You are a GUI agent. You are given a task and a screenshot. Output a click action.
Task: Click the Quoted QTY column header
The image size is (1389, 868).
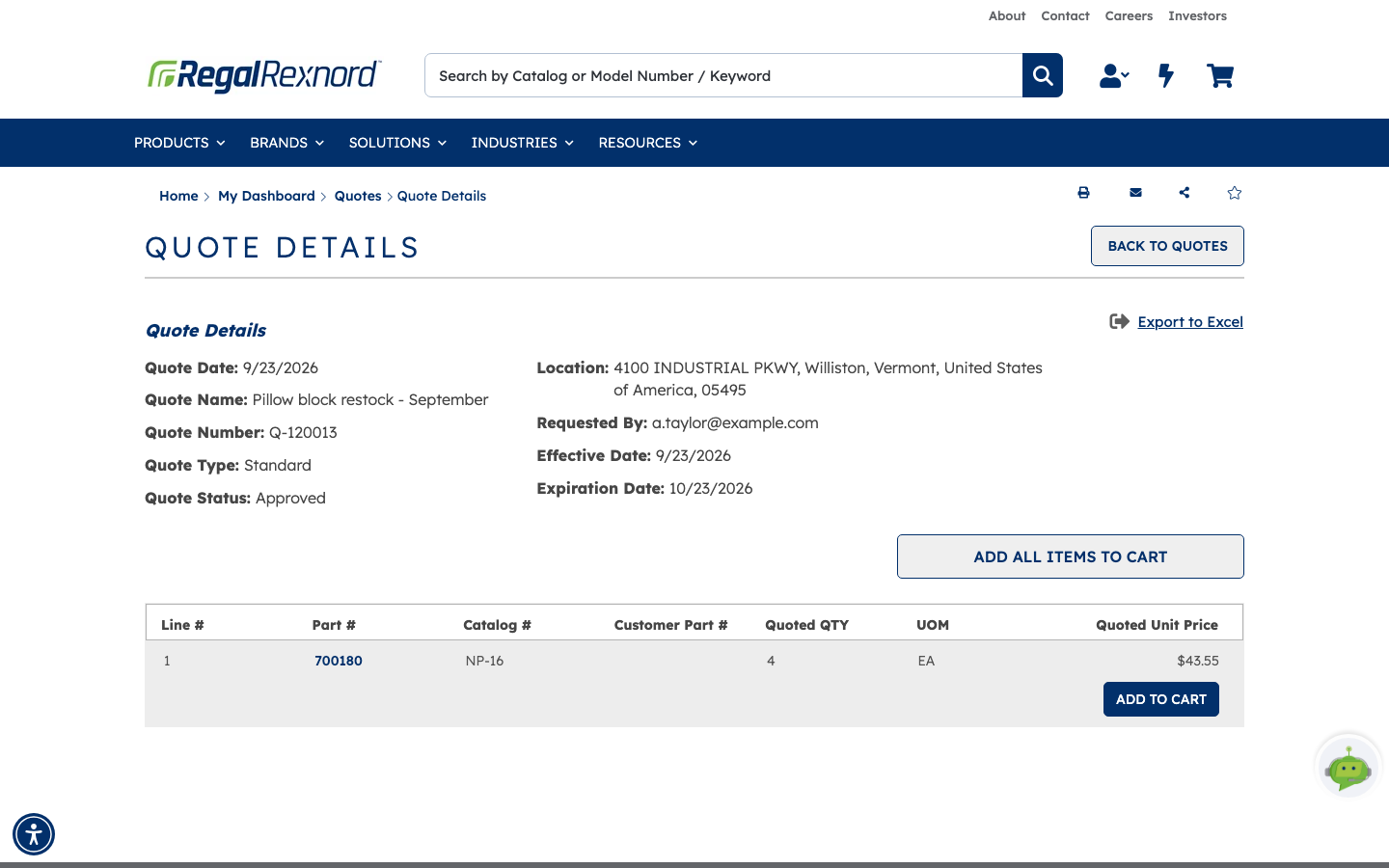[807, 625]
